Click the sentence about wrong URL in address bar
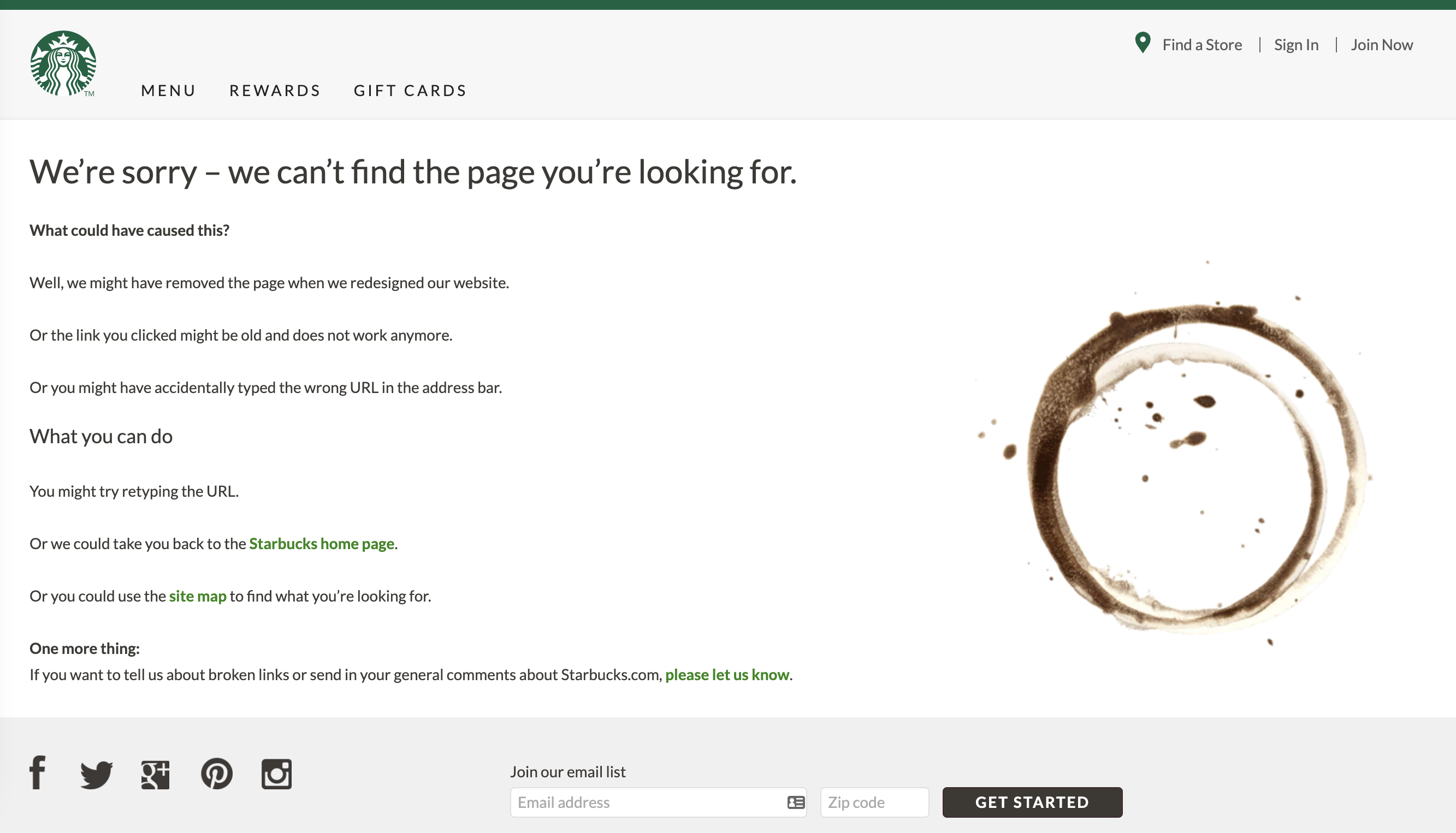 point(265,388)
